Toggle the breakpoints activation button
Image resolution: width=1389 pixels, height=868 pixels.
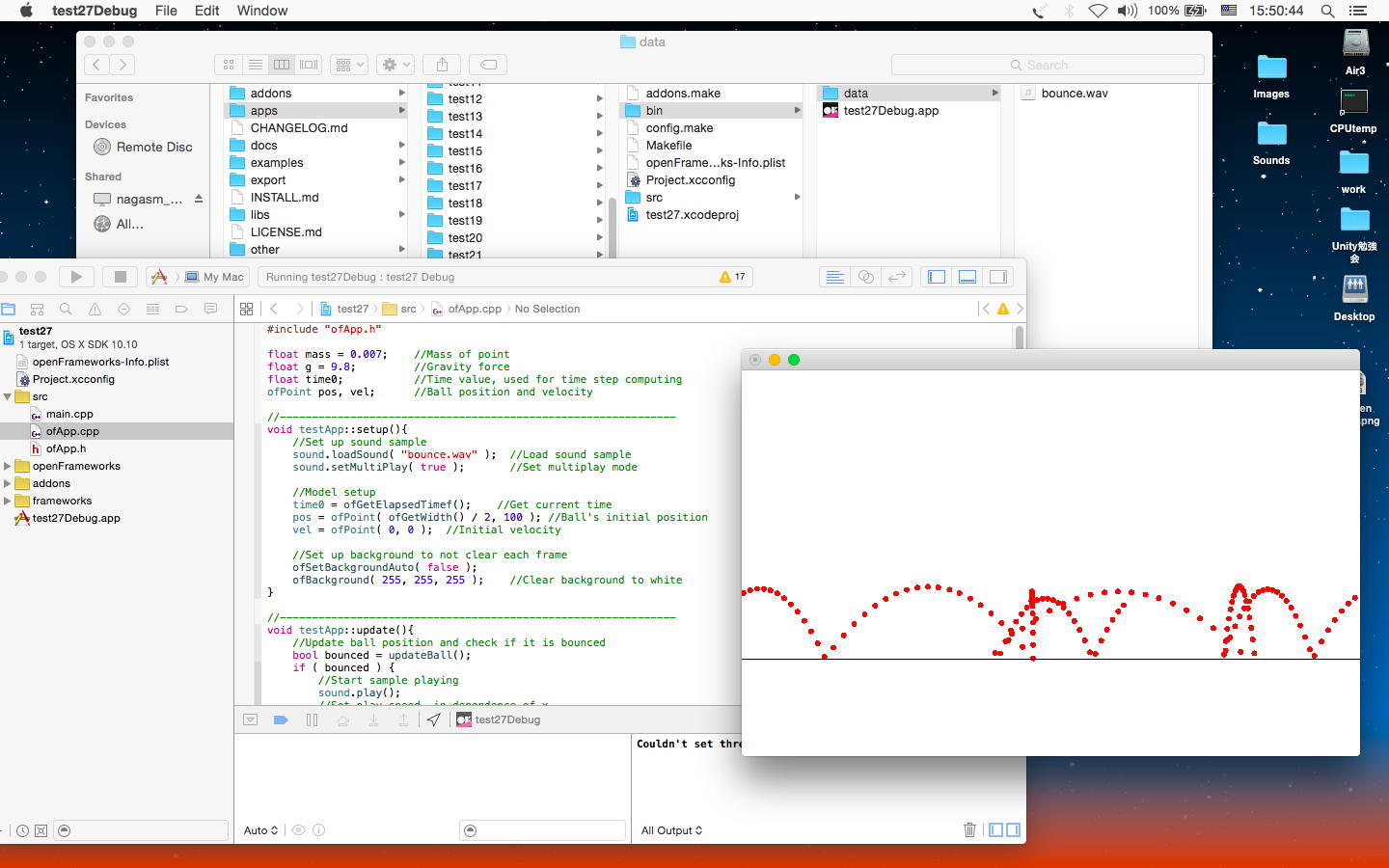pyautogui.click(x=281, y=719)
